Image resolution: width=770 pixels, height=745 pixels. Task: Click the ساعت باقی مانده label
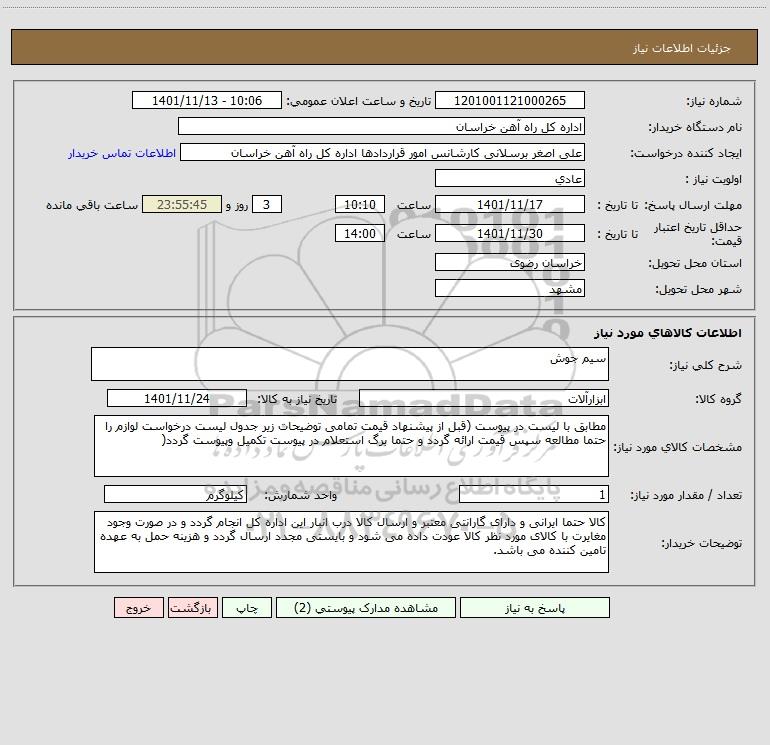(x=92, y=205)
